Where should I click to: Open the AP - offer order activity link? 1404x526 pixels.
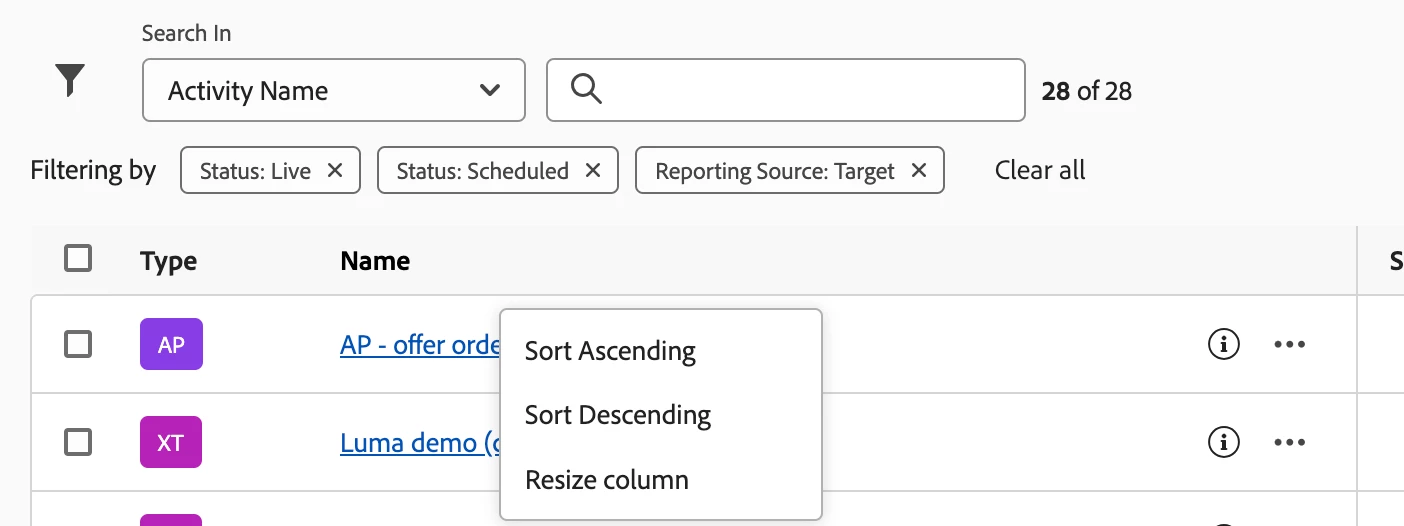[420, 345]
